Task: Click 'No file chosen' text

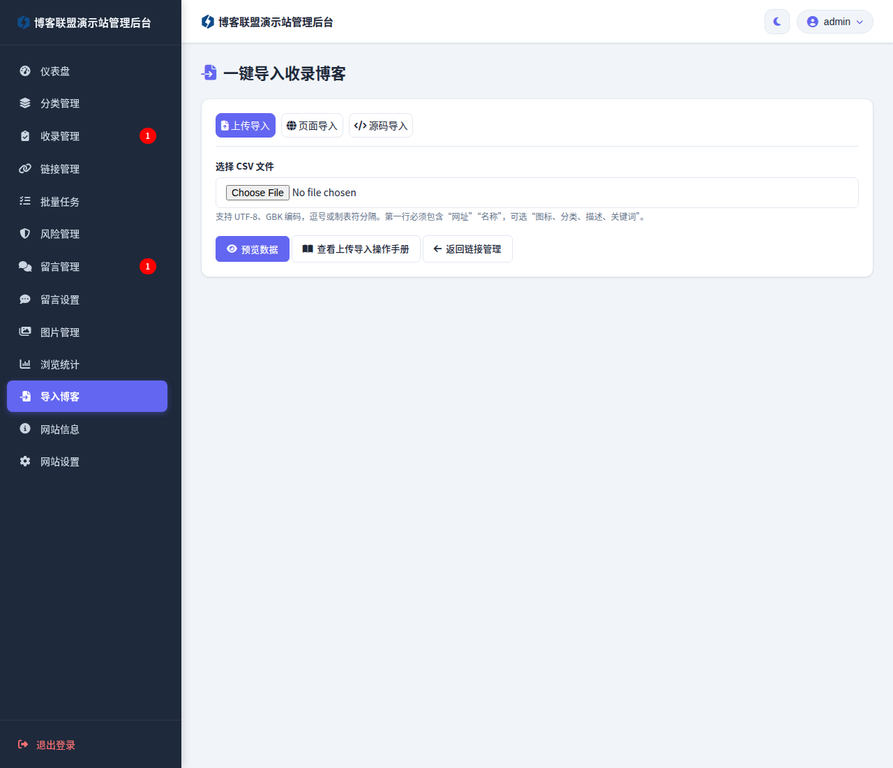Action: (324, 192)
